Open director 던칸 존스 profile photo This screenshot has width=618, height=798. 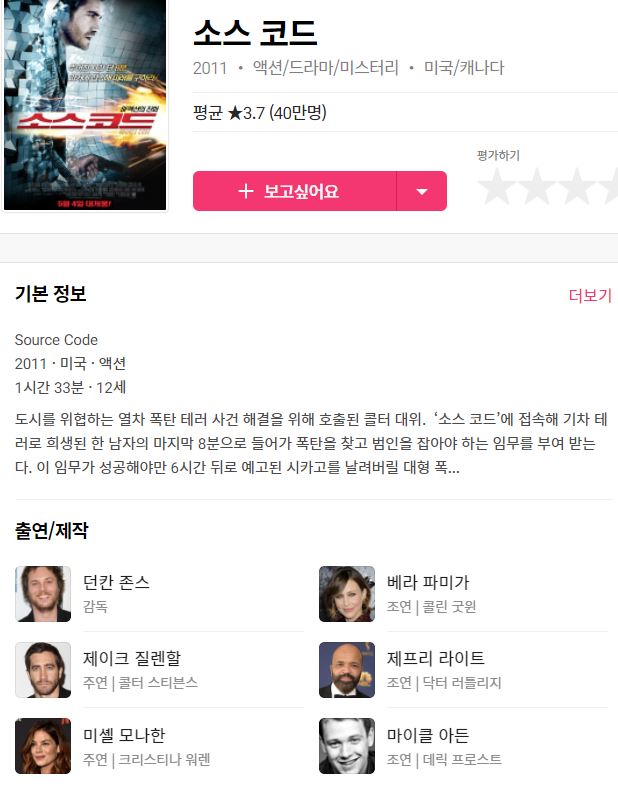coord(43,593)
